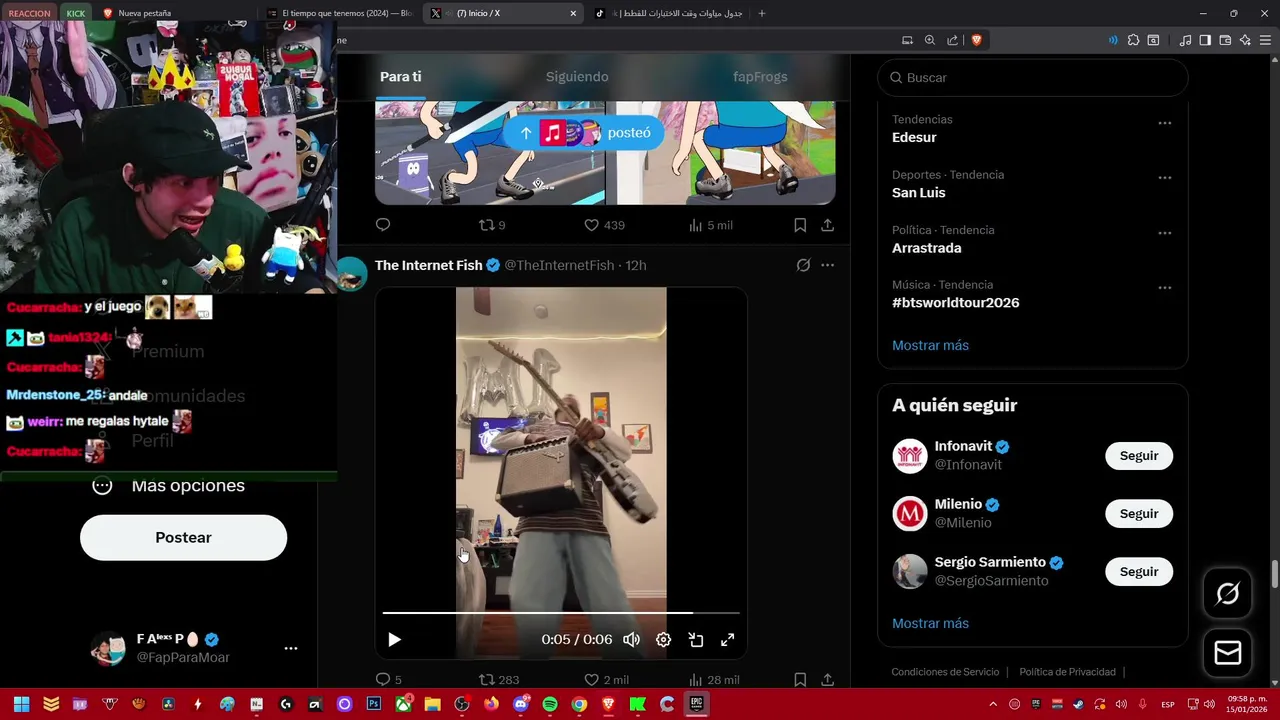Share the Internet Fish post
This screenshot has height=720, width=1280.
828,680
